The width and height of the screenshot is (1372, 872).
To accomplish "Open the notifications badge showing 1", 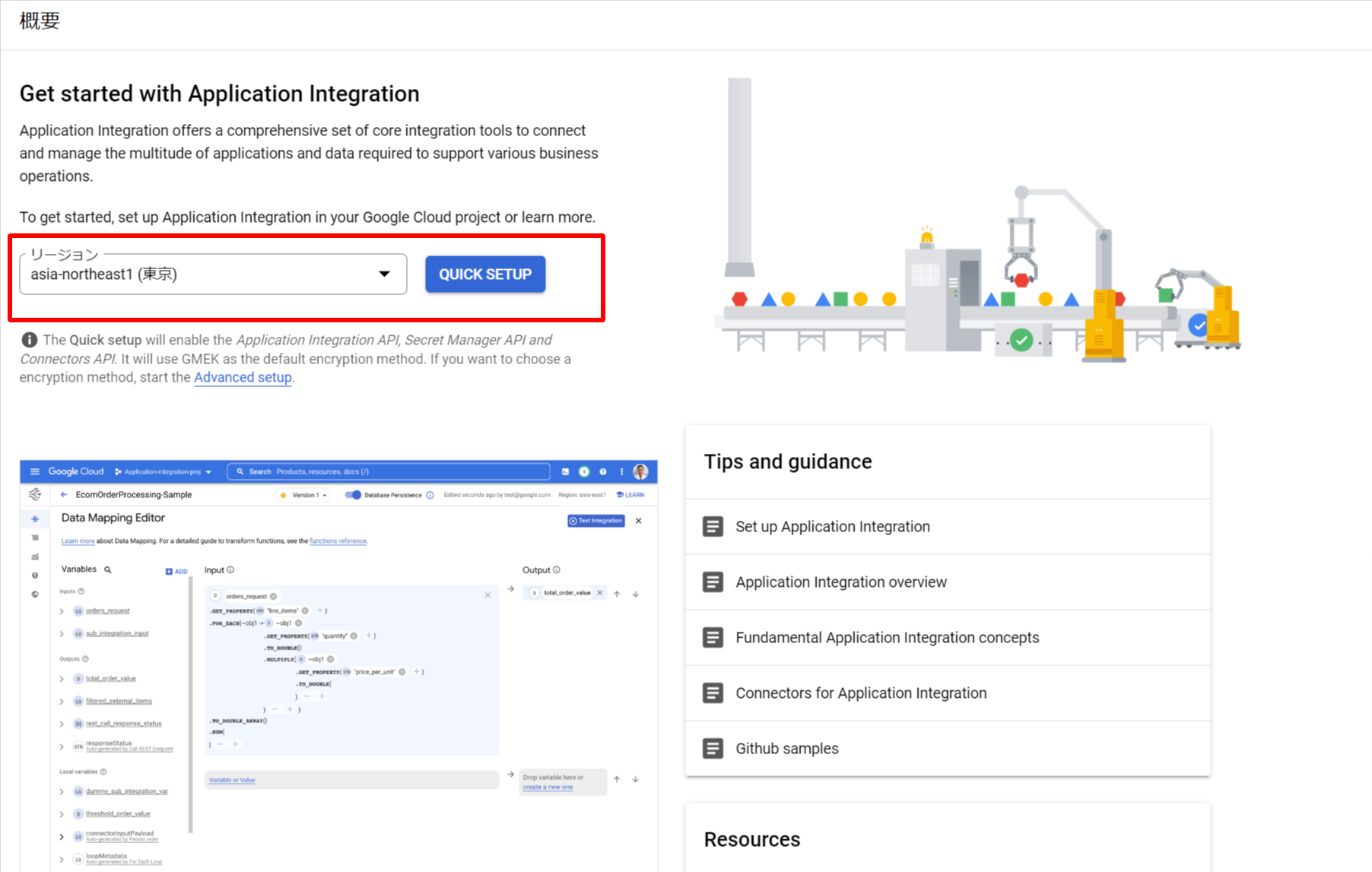I will click(x=583, y=471).
